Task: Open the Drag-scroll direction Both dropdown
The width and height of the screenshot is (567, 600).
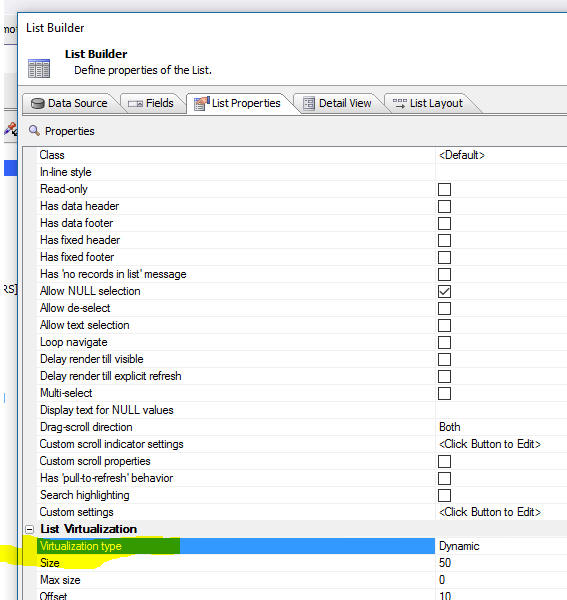Action: (501, 427)
